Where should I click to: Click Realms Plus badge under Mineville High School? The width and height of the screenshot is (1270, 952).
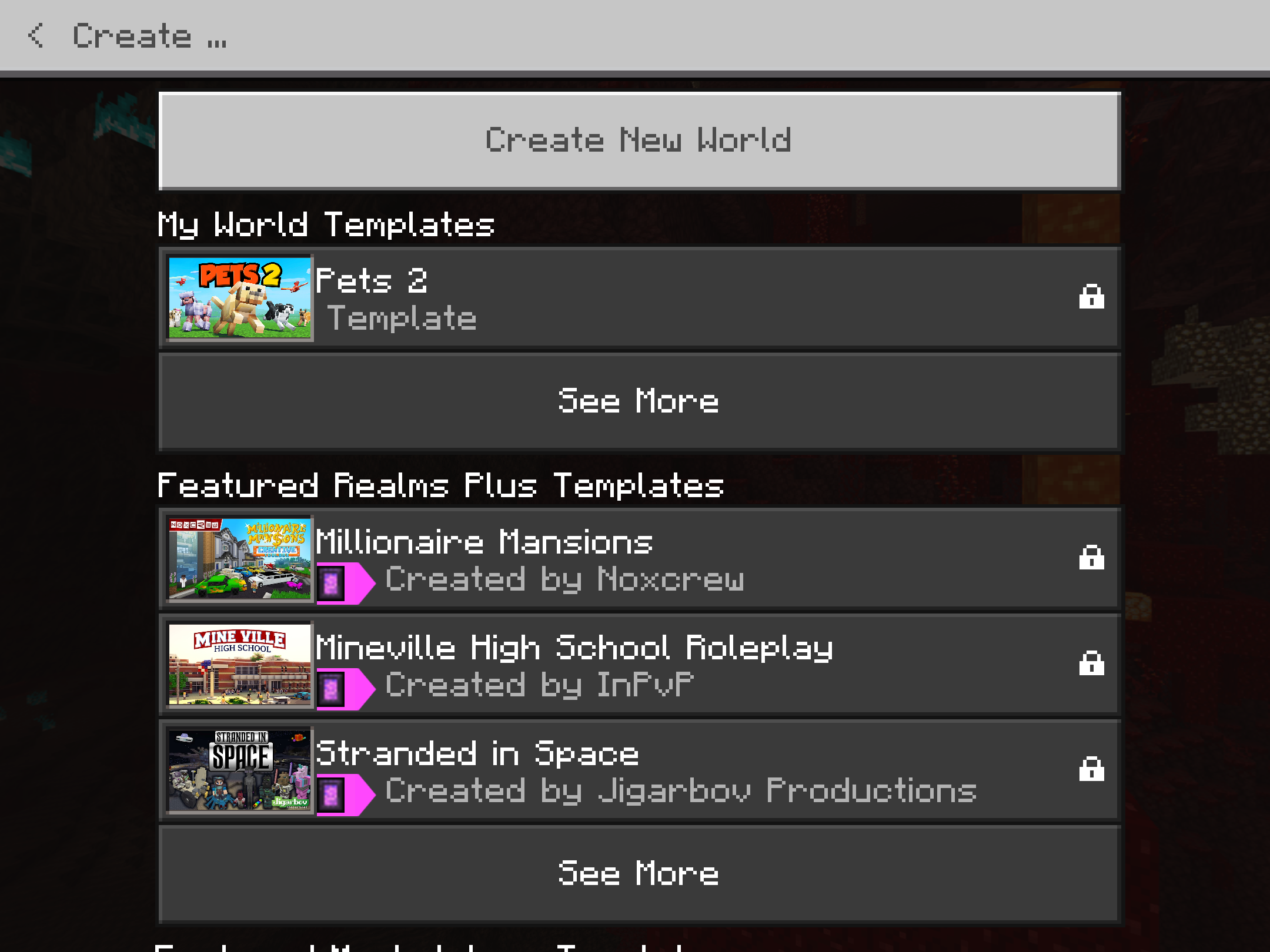[x=346, y=689]
